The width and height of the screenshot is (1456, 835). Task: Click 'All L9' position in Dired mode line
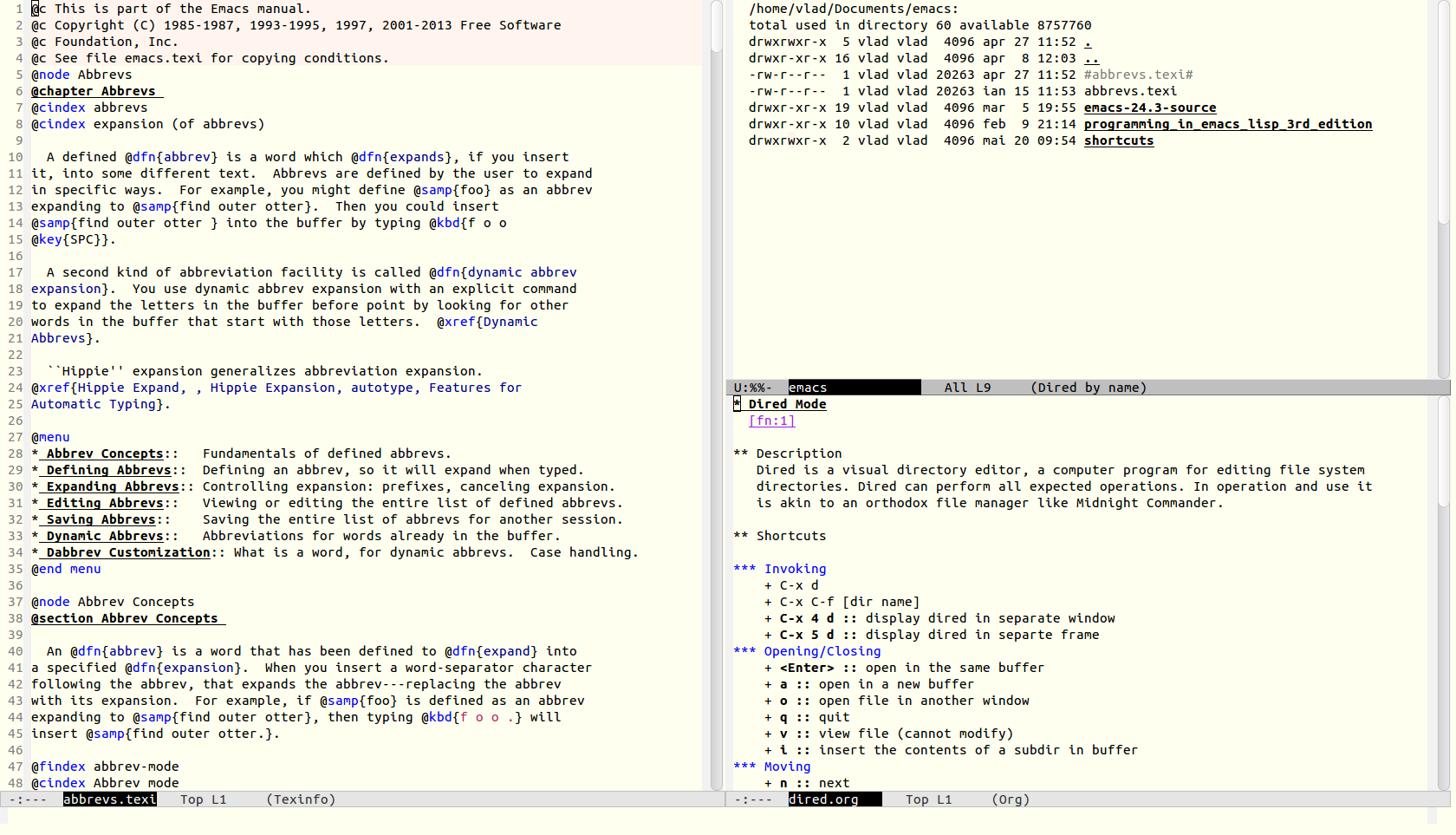(967, 388)
